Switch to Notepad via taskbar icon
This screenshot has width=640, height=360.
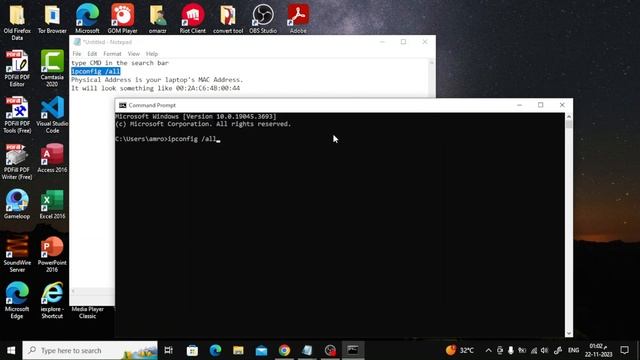pyautogui.click(x=307, y=350)
